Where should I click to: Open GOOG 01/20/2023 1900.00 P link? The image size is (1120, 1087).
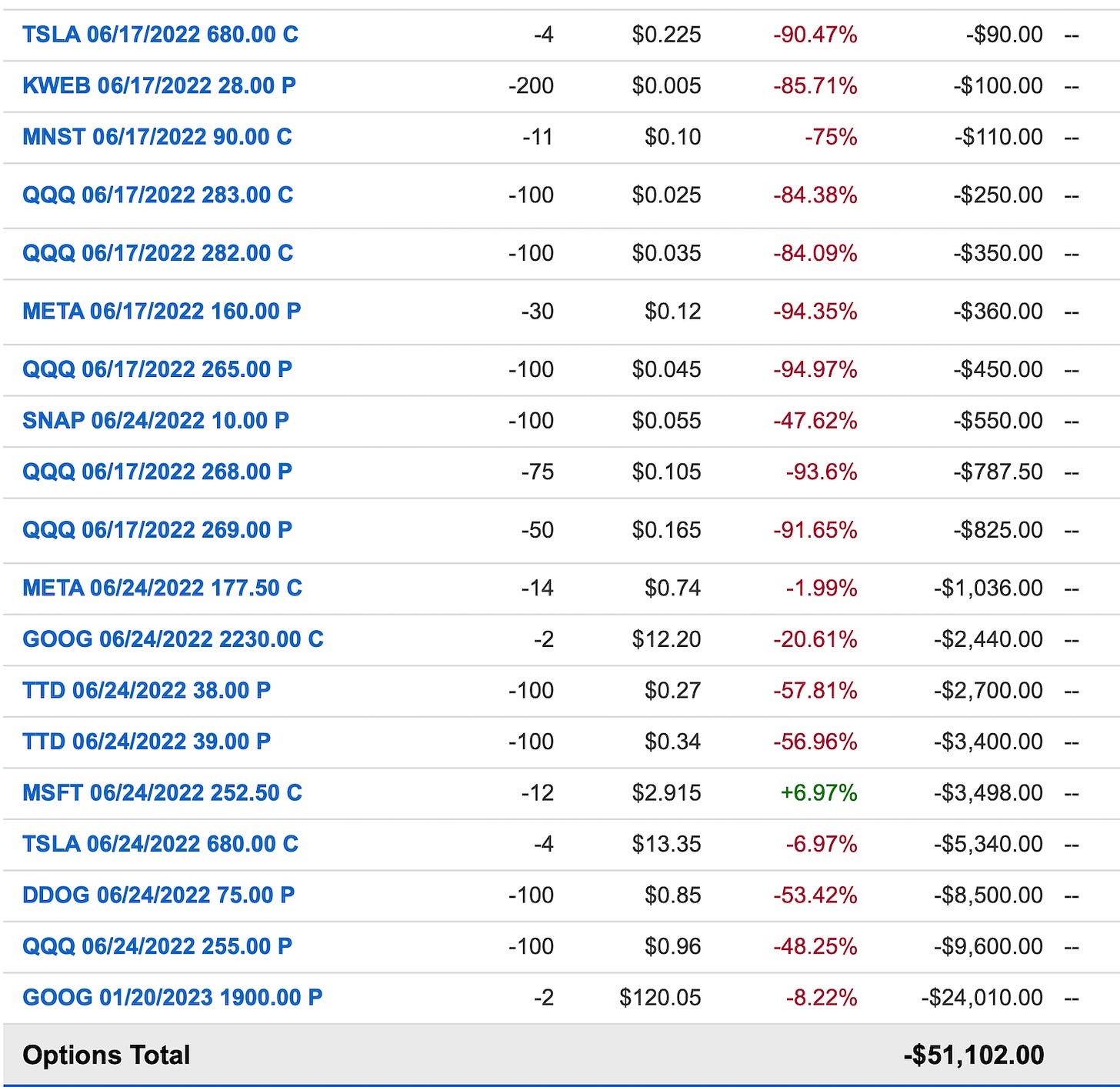[172, 998]
